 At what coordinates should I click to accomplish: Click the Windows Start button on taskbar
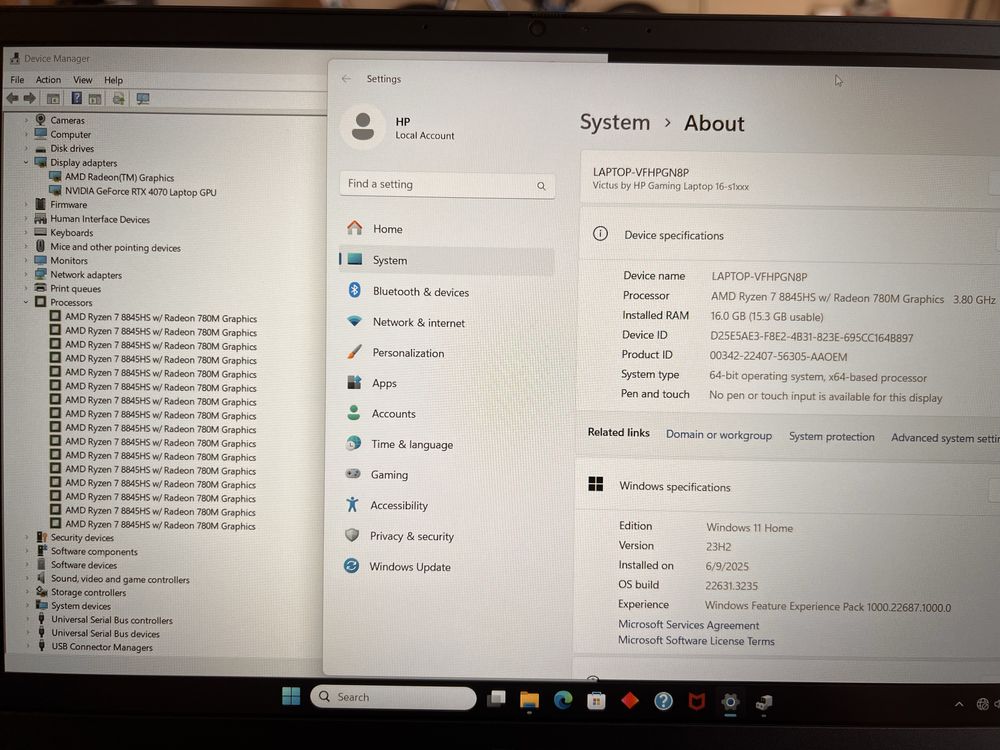(291, 696)
